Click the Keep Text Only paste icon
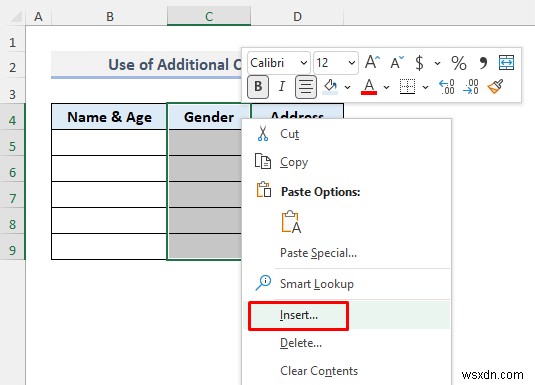The image size is (535, 385). [x=291, y=222]
